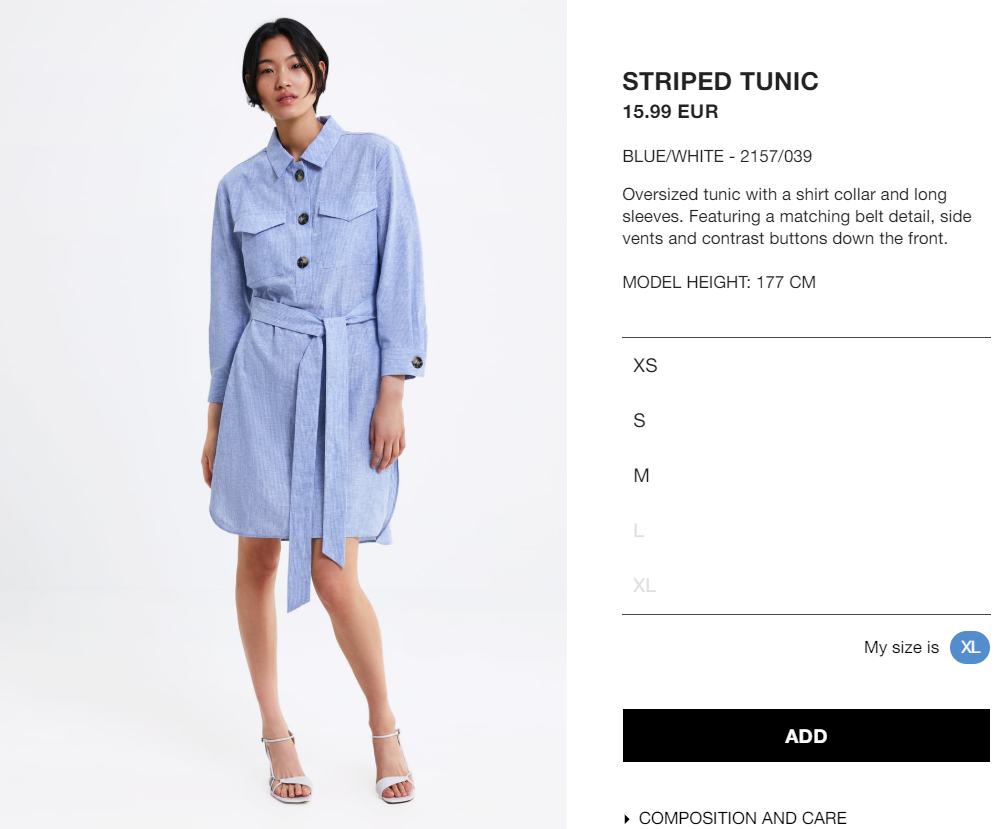Viewport: 1001px width, 829px height.
Task: Click the black ADD button
Action: point(806,735)
